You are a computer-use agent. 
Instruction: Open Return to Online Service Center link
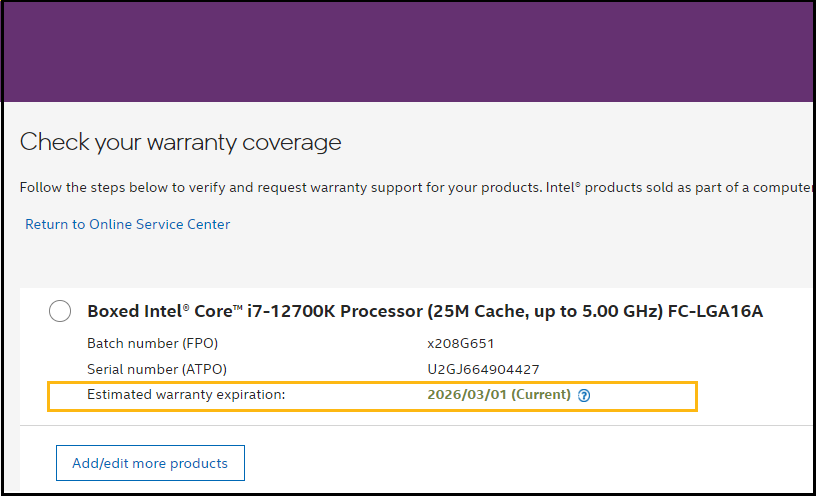pyautogui.click(x=127, y=224)
